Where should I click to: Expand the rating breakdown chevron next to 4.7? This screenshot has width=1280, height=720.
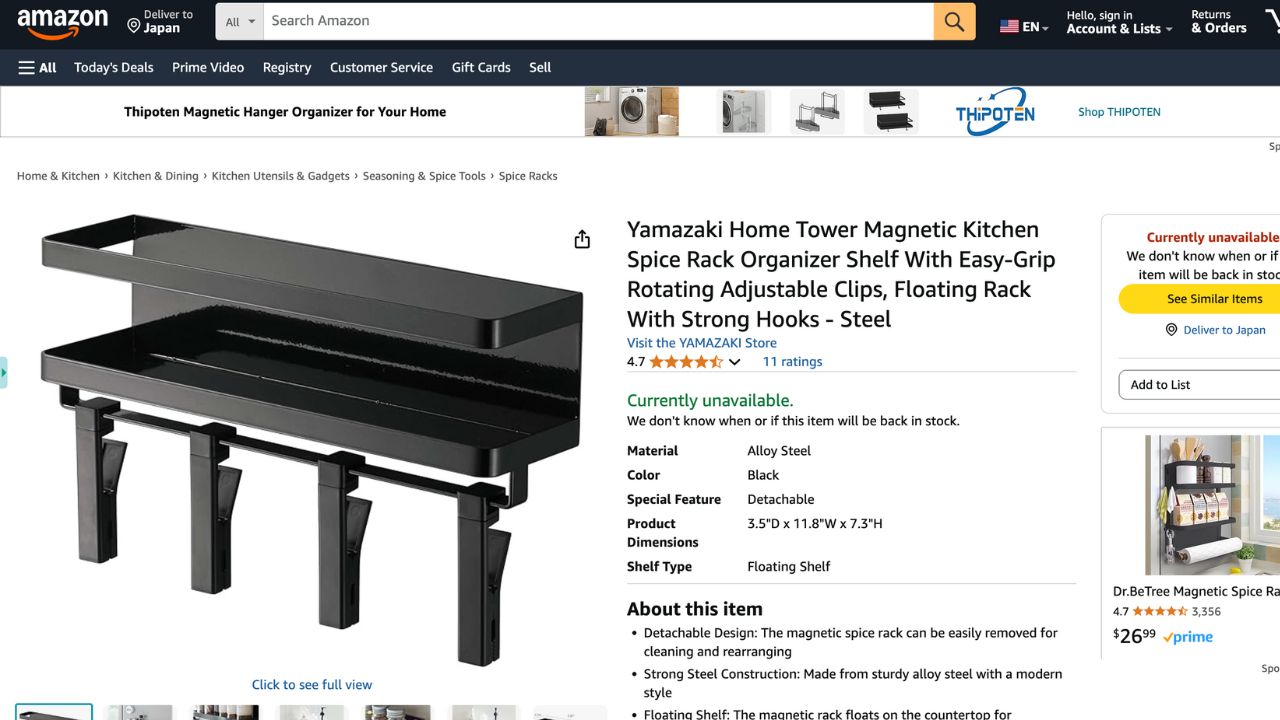(x=734, y=362)
